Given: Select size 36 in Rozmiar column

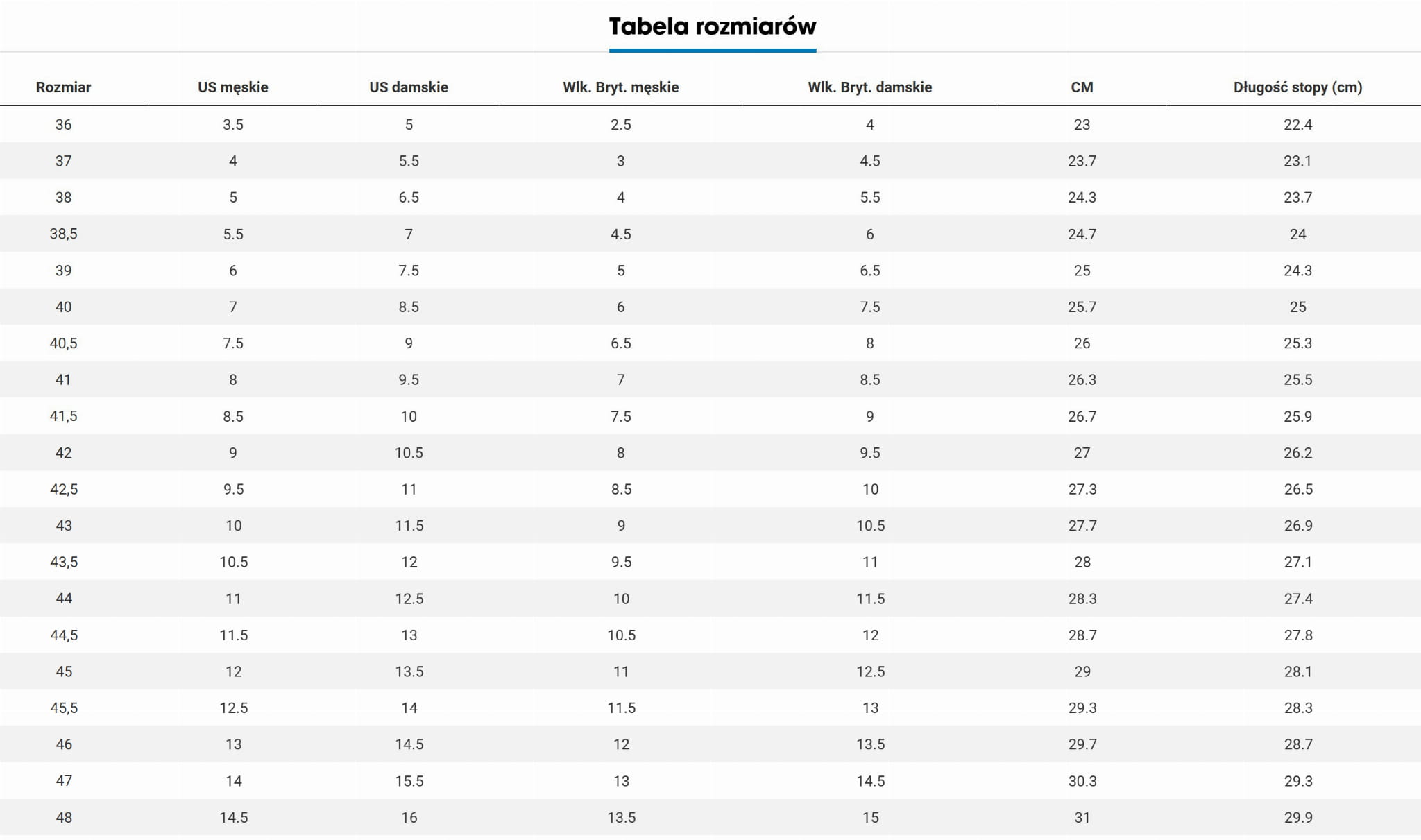Looking at the screenshot, I should 63,125.
